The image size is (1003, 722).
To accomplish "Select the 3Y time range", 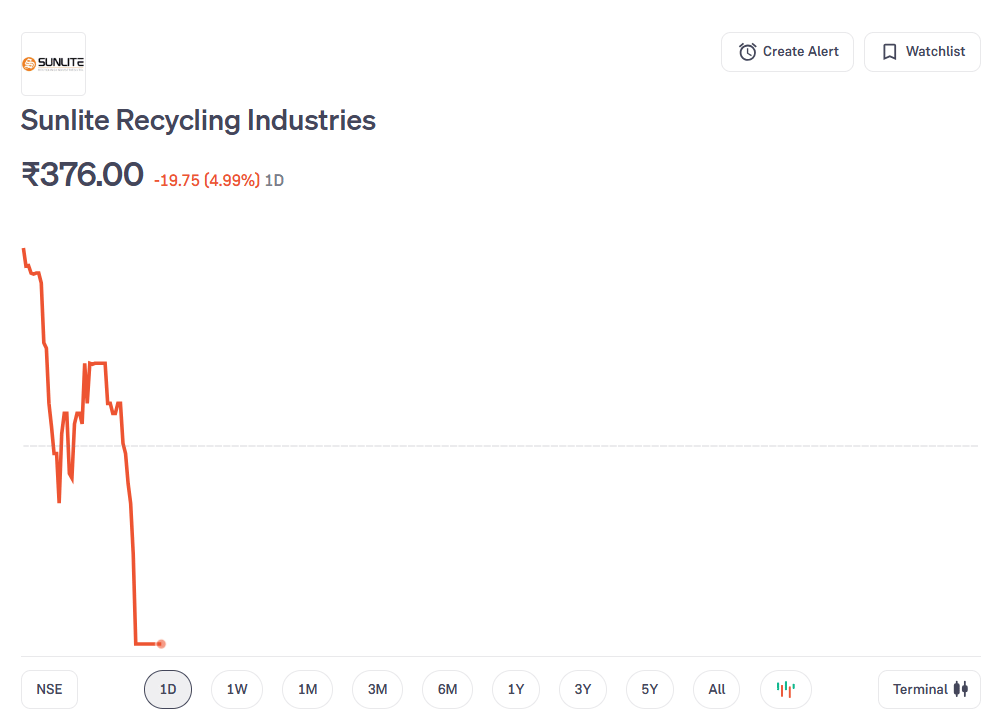I will 583,689.
